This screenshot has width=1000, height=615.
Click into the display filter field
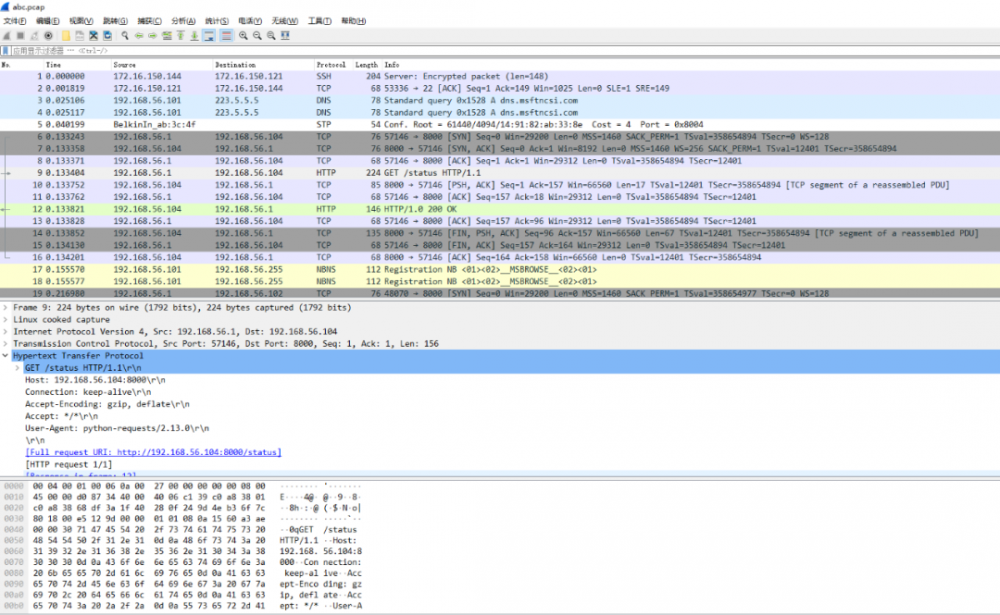504,50
